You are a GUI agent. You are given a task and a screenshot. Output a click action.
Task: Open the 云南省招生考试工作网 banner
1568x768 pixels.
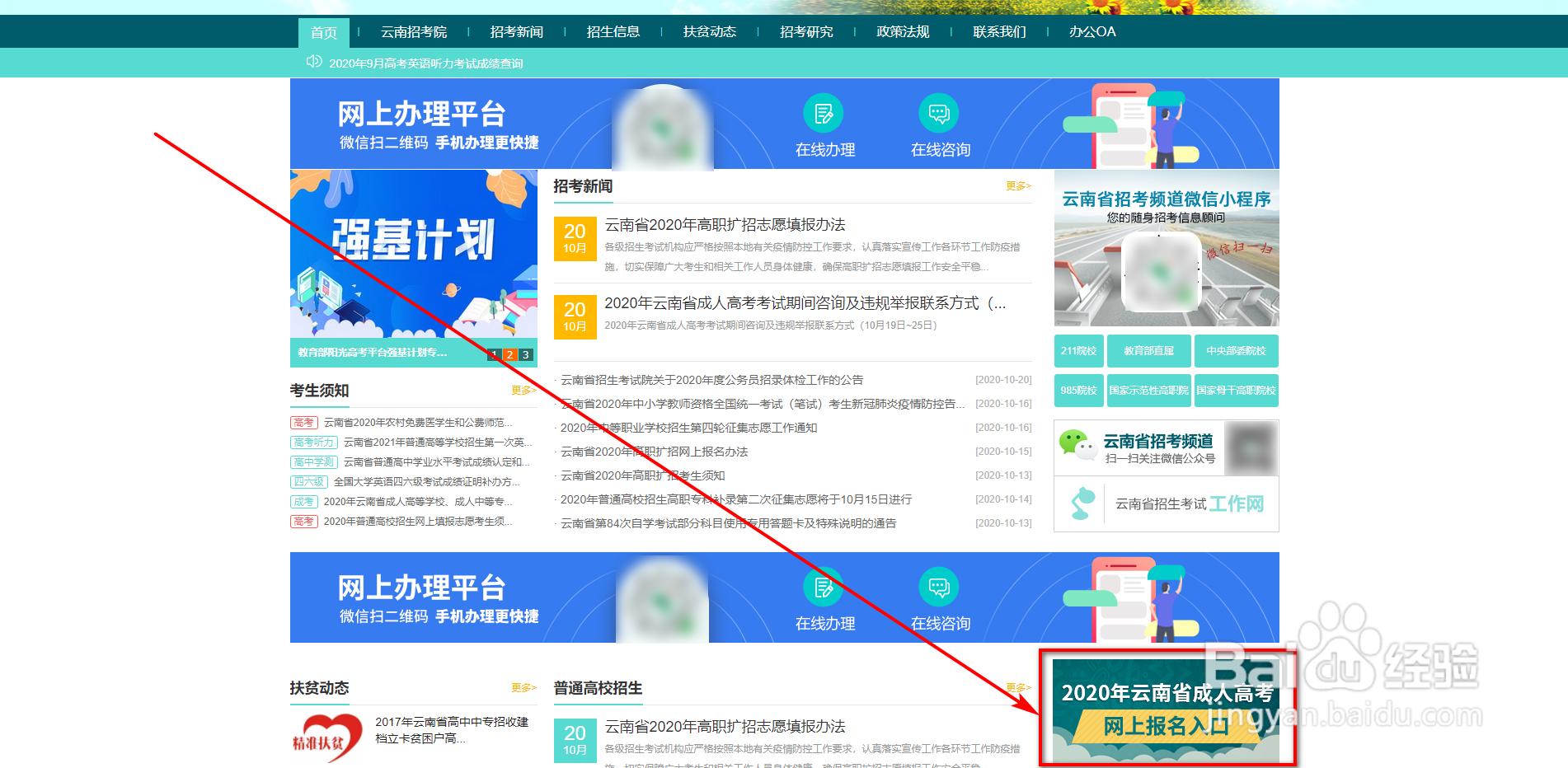(x=1167, y=504)
